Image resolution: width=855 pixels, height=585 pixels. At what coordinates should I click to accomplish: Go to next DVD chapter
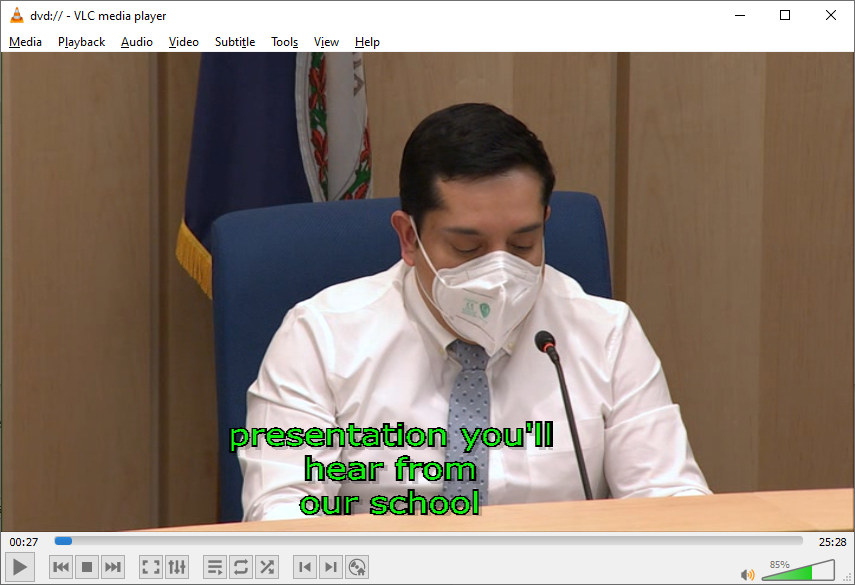tap(331, 567)
